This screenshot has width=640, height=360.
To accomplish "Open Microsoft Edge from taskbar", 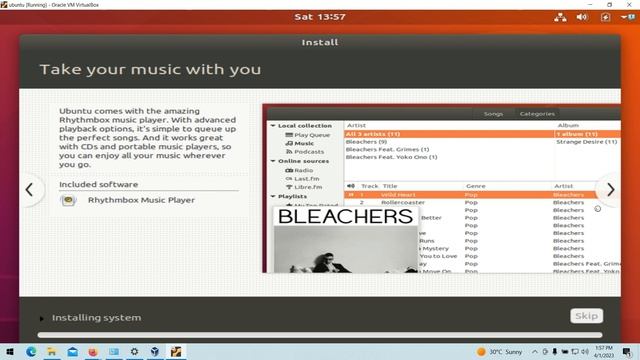I will [31, 351].
